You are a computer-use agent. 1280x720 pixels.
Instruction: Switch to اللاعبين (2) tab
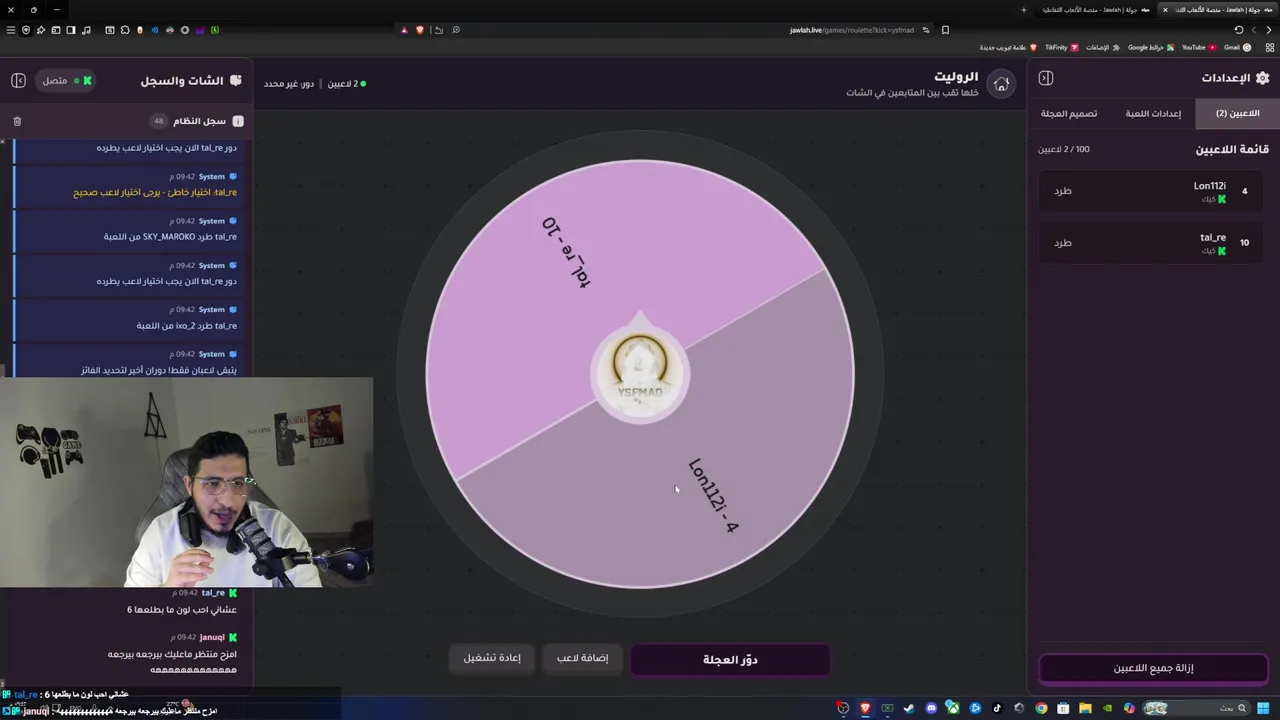coord(1237,113)
